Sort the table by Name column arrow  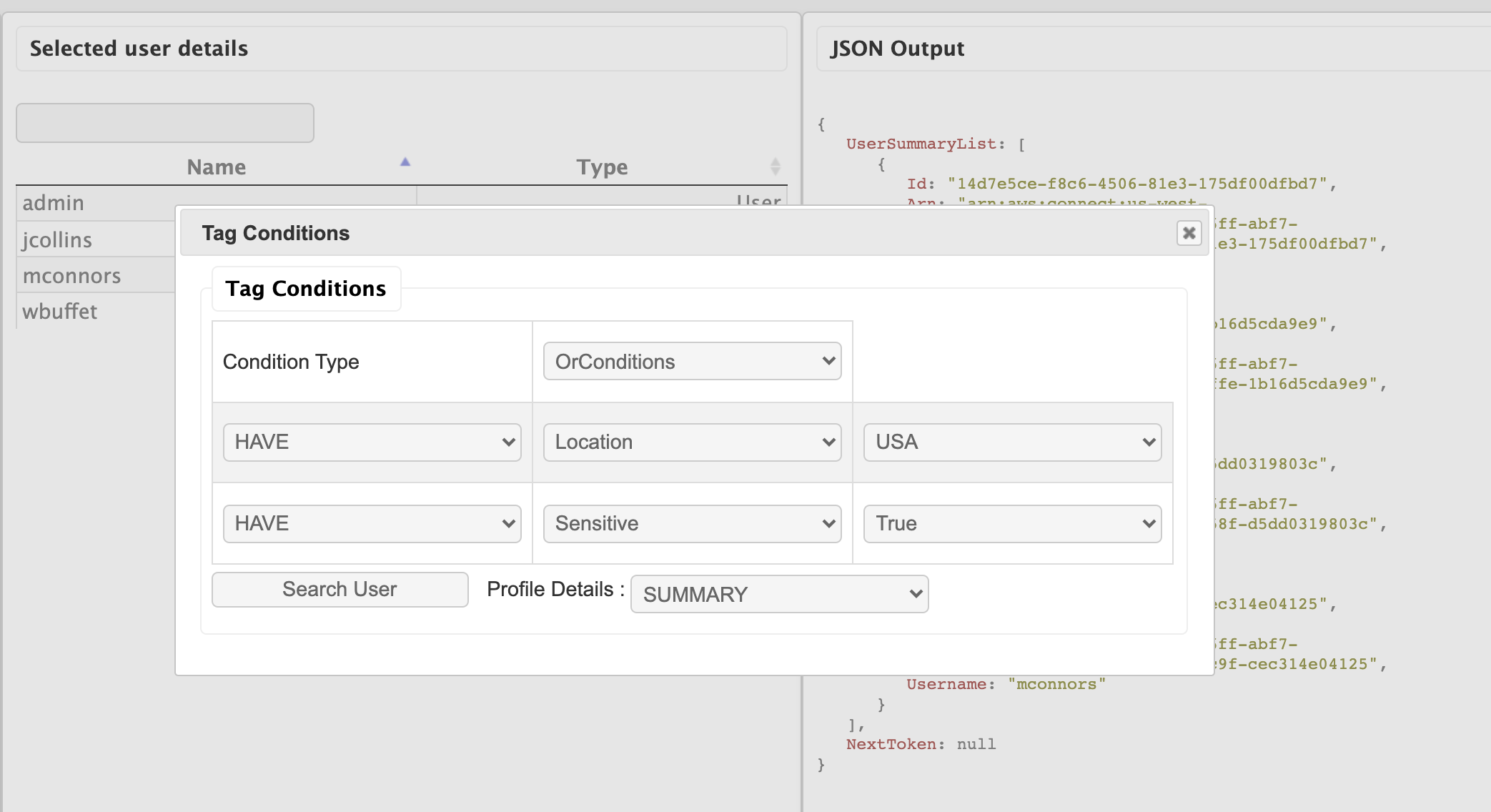(405, 162)
